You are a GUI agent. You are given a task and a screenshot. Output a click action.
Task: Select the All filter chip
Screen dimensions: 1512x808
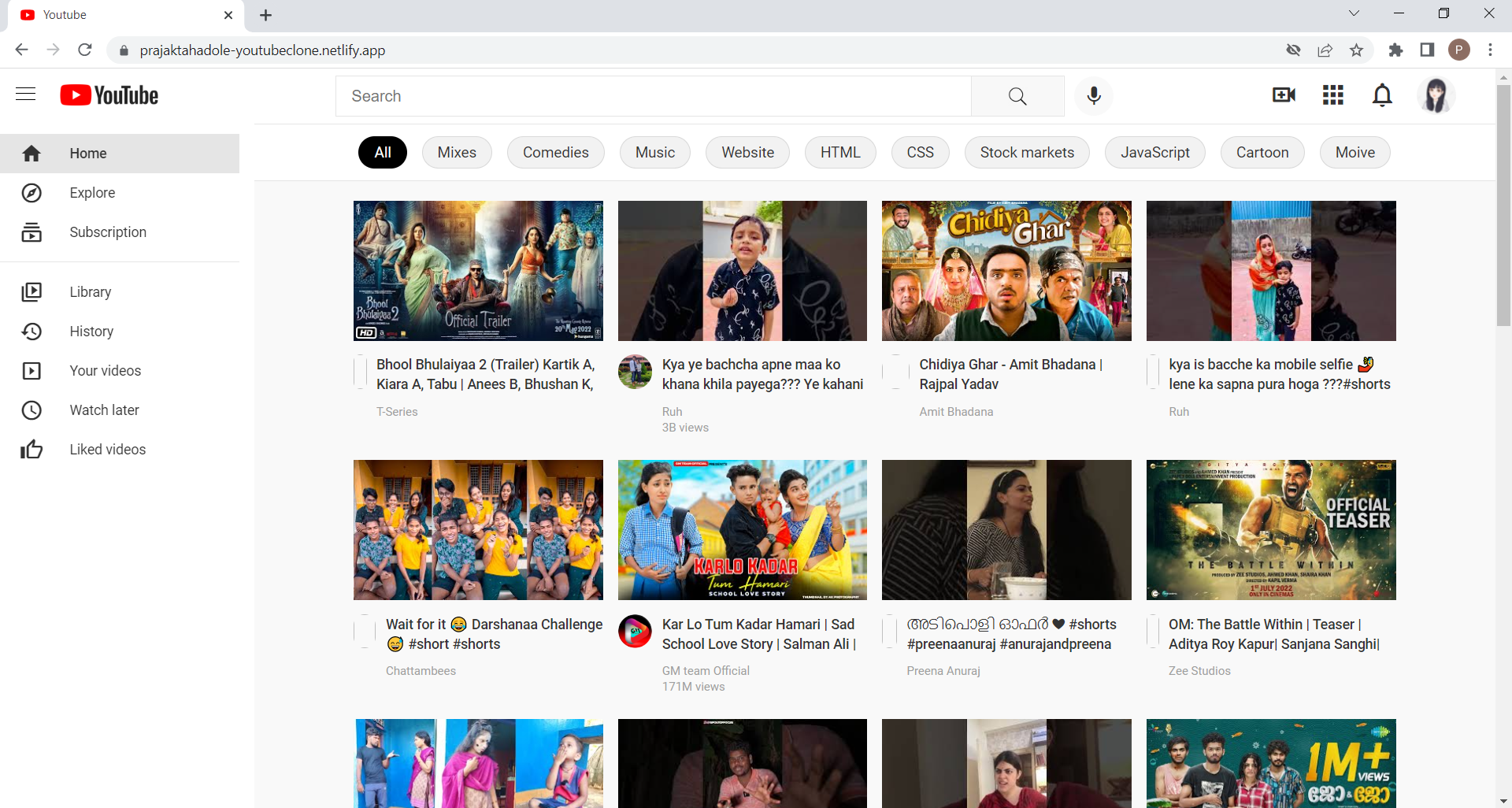coord(383,153)
